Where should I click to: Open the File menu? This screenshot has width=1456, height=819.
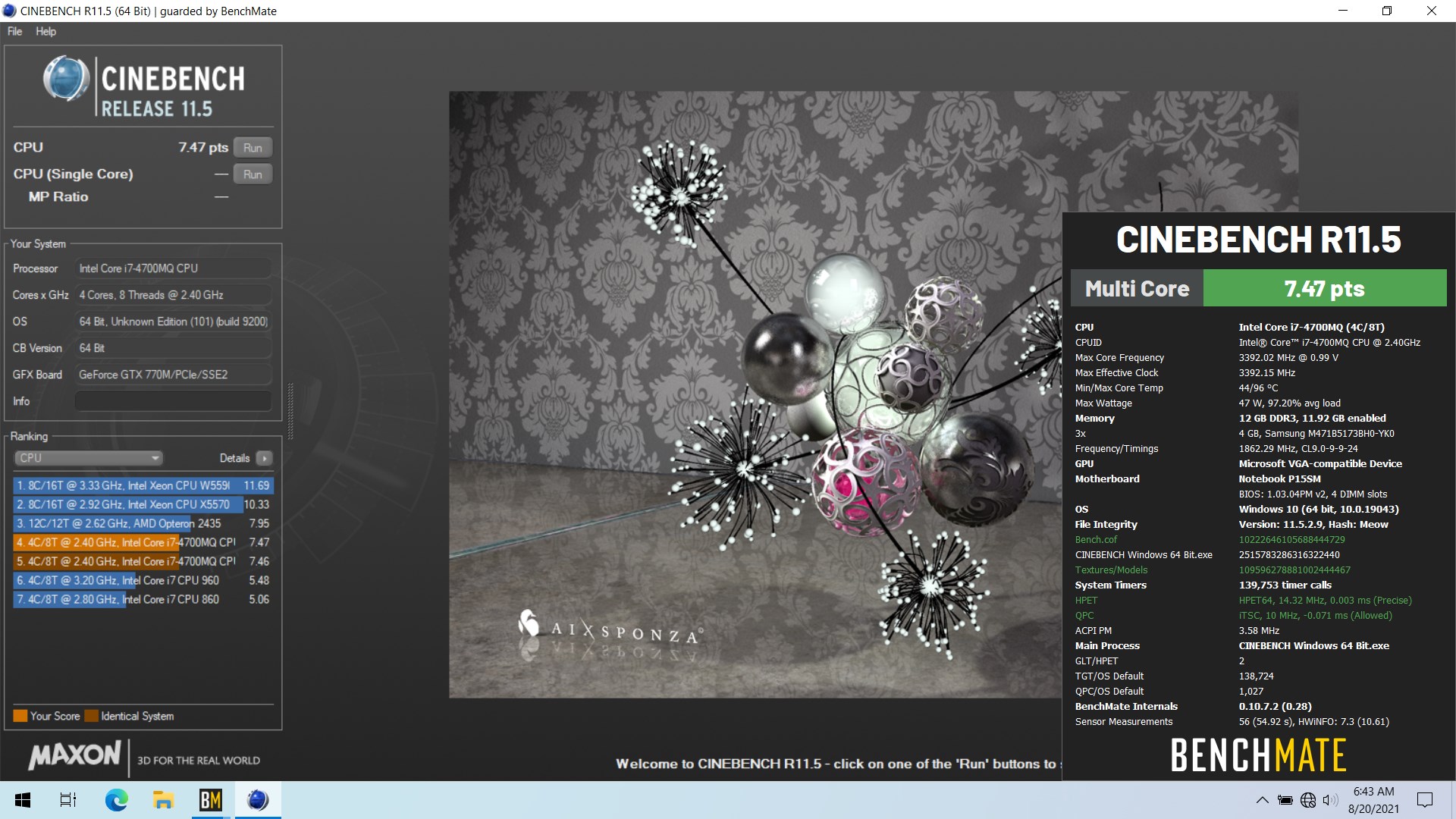tap(14, 31)
